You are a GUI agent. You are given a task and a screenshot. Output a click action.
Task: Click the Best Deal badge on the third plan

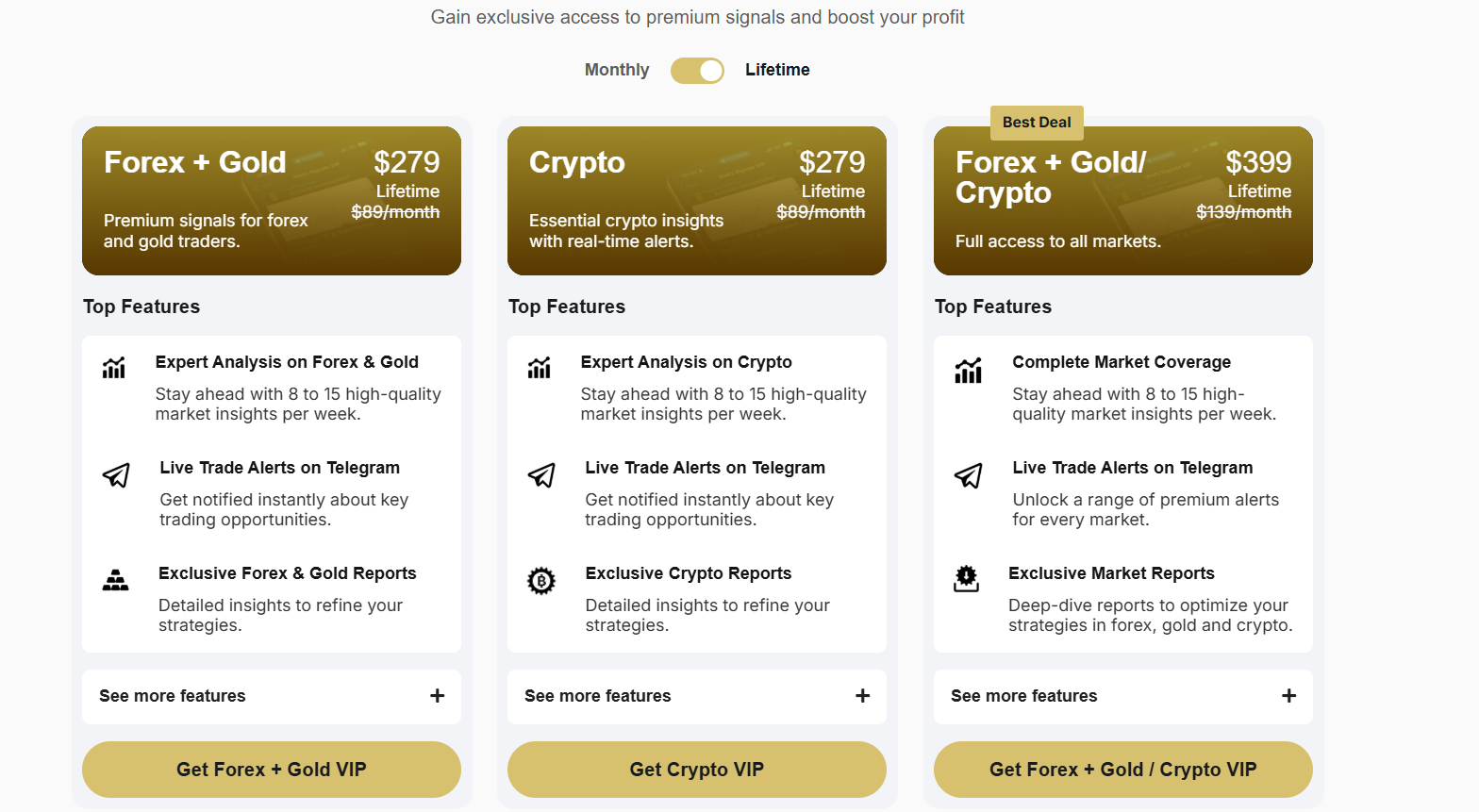click(x=1037, y=123)
